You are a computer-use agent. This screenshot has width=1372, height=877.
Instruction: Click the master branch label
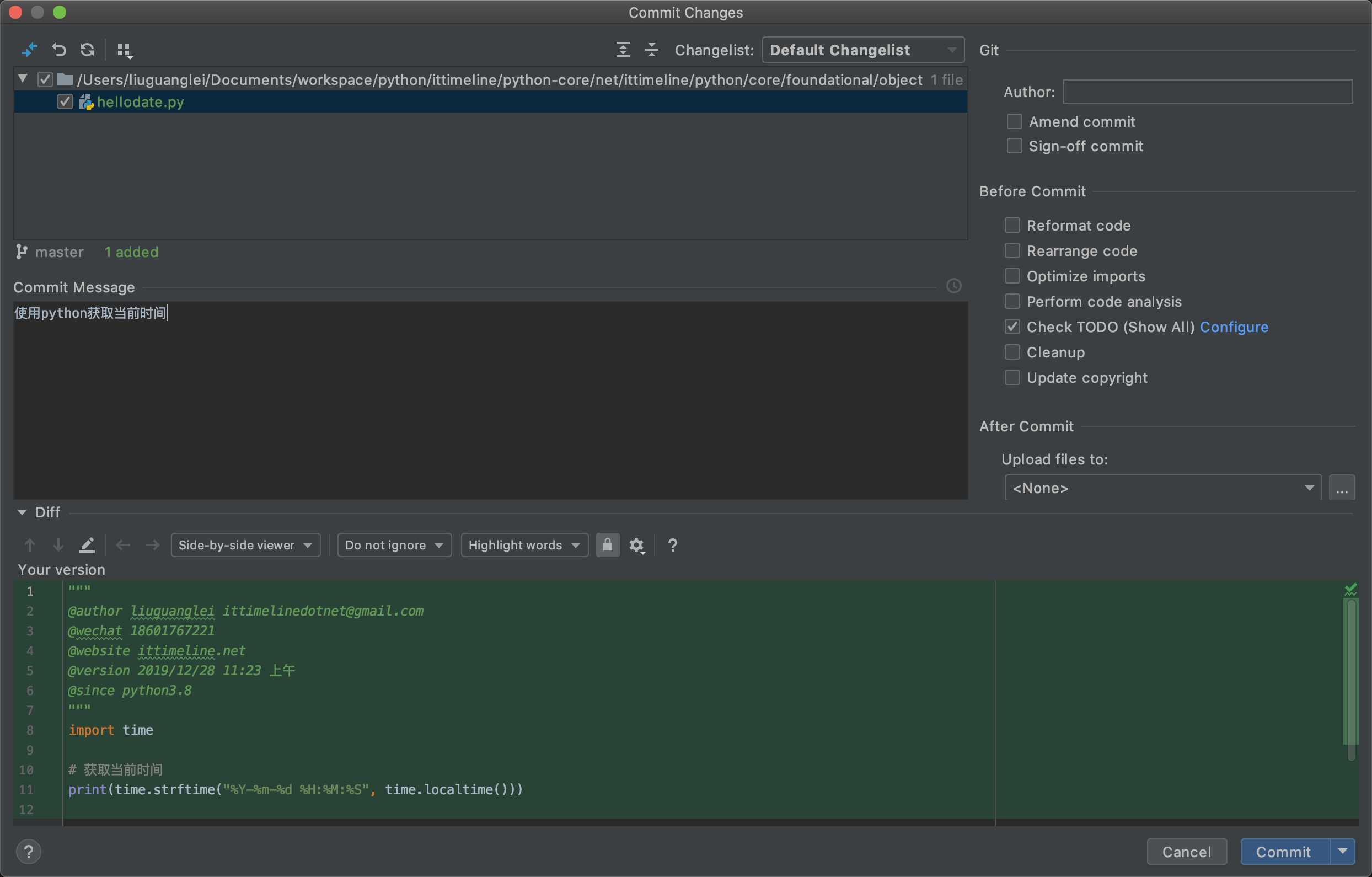point(59,252)
